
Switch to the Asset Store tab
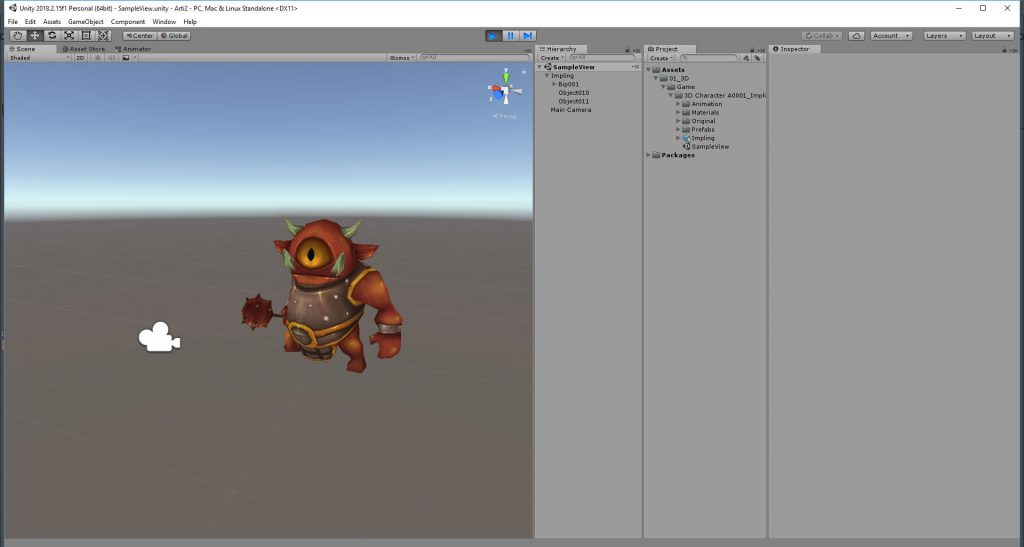pyautogui.click(x=84, y=49)
